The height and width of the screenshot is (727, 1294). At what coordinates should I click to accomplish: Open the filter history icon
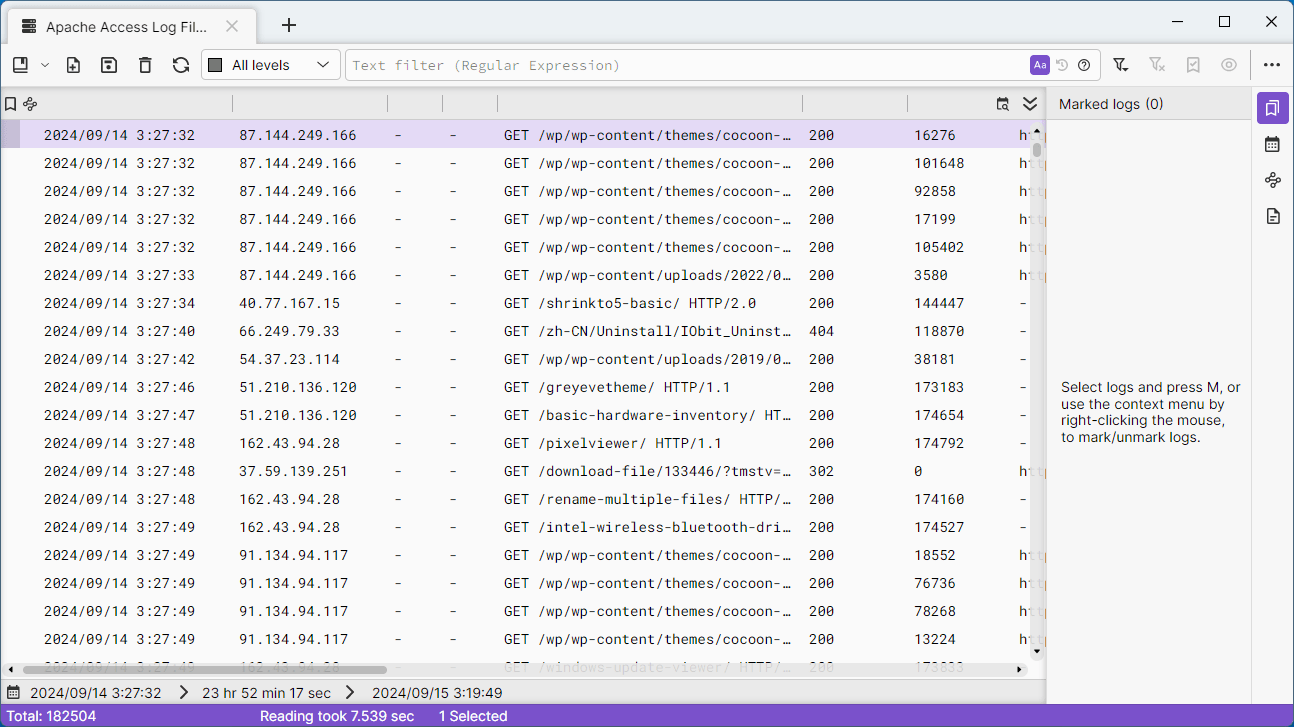(x=1062, y=65)
